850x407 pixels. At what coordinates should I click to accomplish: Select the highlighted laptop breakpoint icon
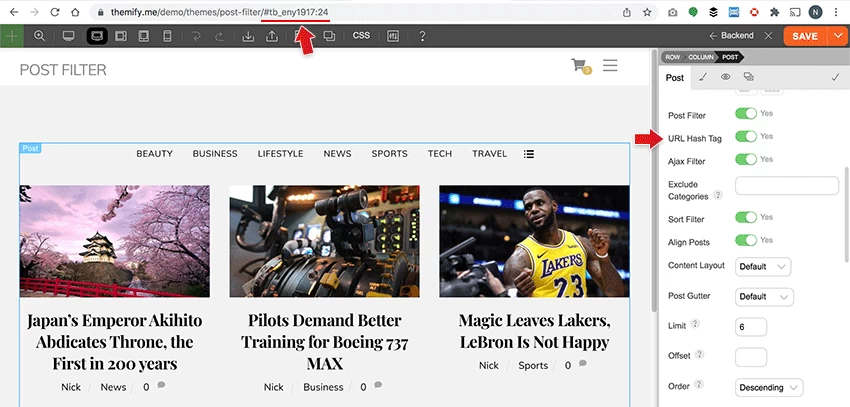point(97,36)
